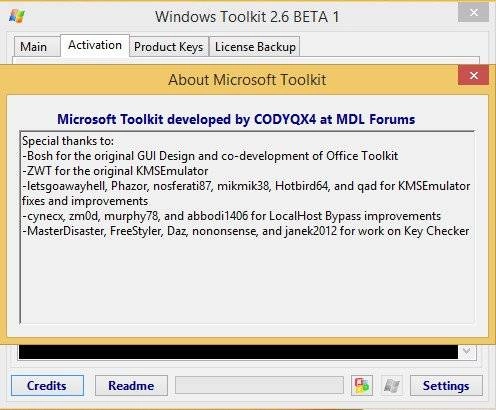Click the console scrollbar down arrow
496x410 pixels.
point(467,351)
